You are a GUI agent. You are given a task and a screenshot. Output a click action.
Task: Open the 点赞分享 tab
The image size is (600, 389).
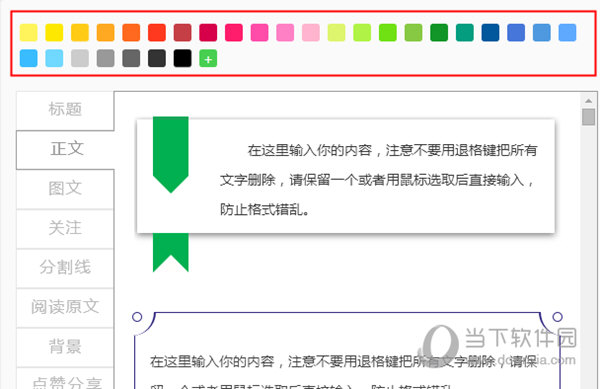65,379
